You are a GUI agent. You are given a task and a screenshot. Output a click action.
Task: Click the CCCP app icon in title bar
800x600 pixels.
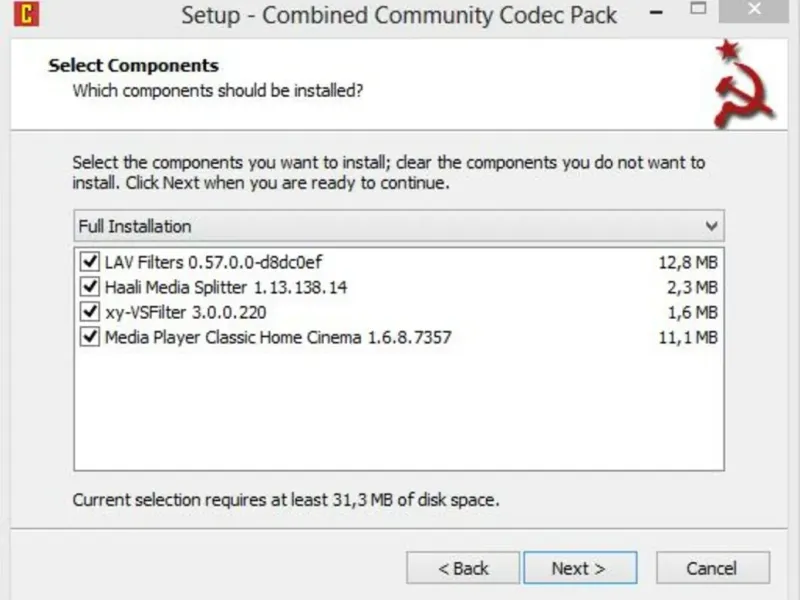pos(28,15)
